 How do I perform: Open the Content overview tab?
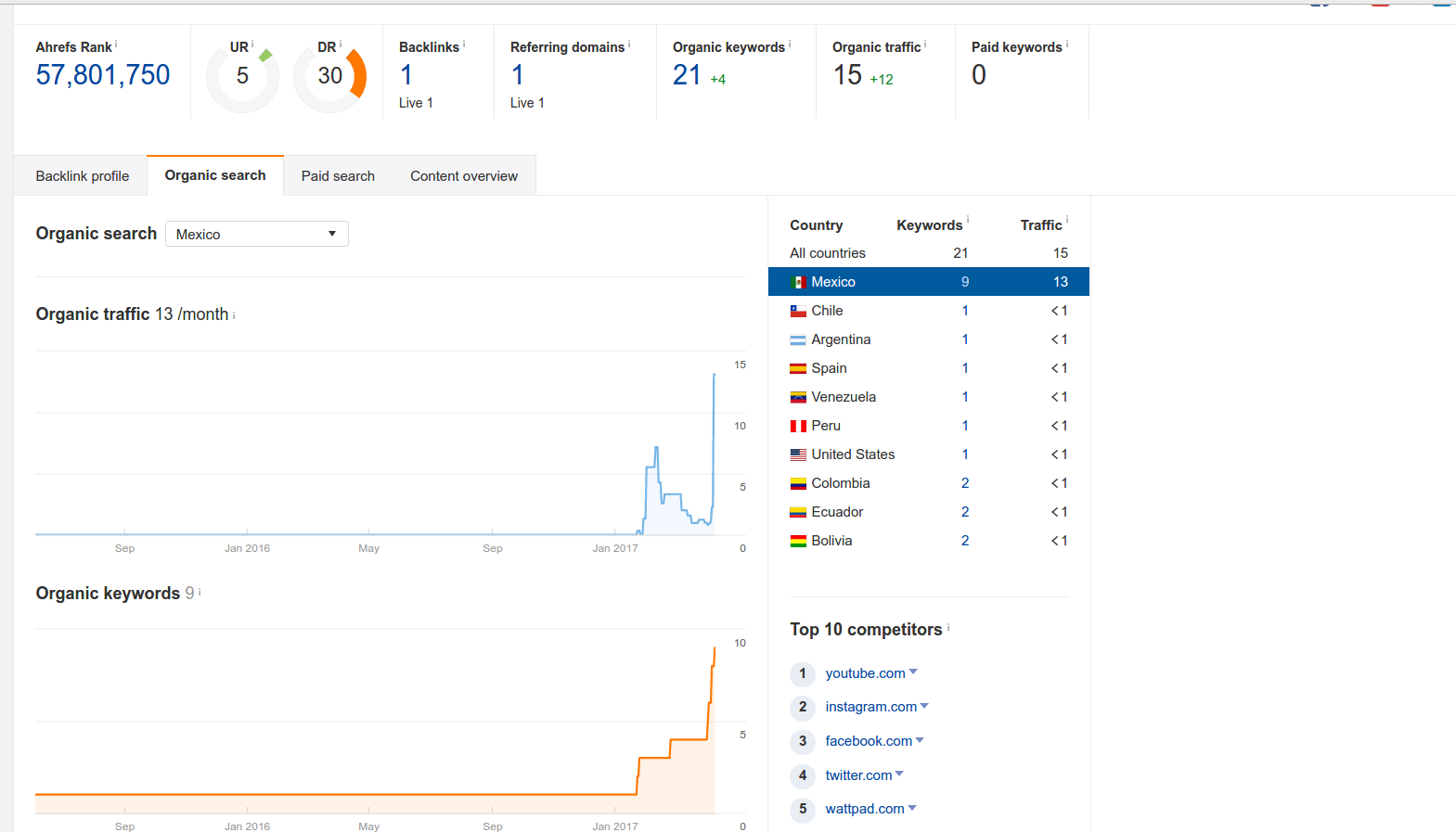464,176
